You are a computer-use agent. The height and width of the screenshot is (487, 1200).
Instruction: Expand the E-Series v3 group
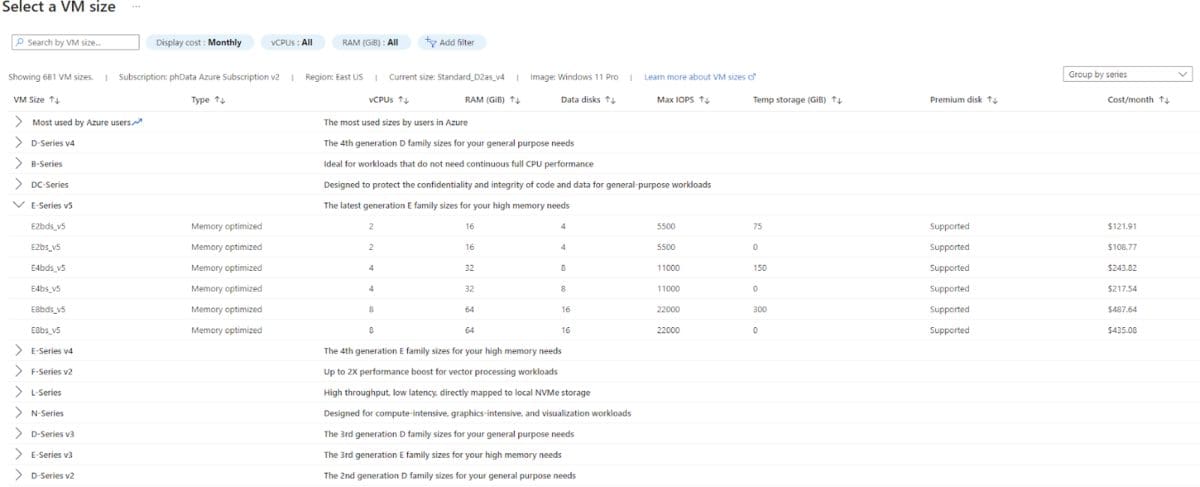(18, 454)
